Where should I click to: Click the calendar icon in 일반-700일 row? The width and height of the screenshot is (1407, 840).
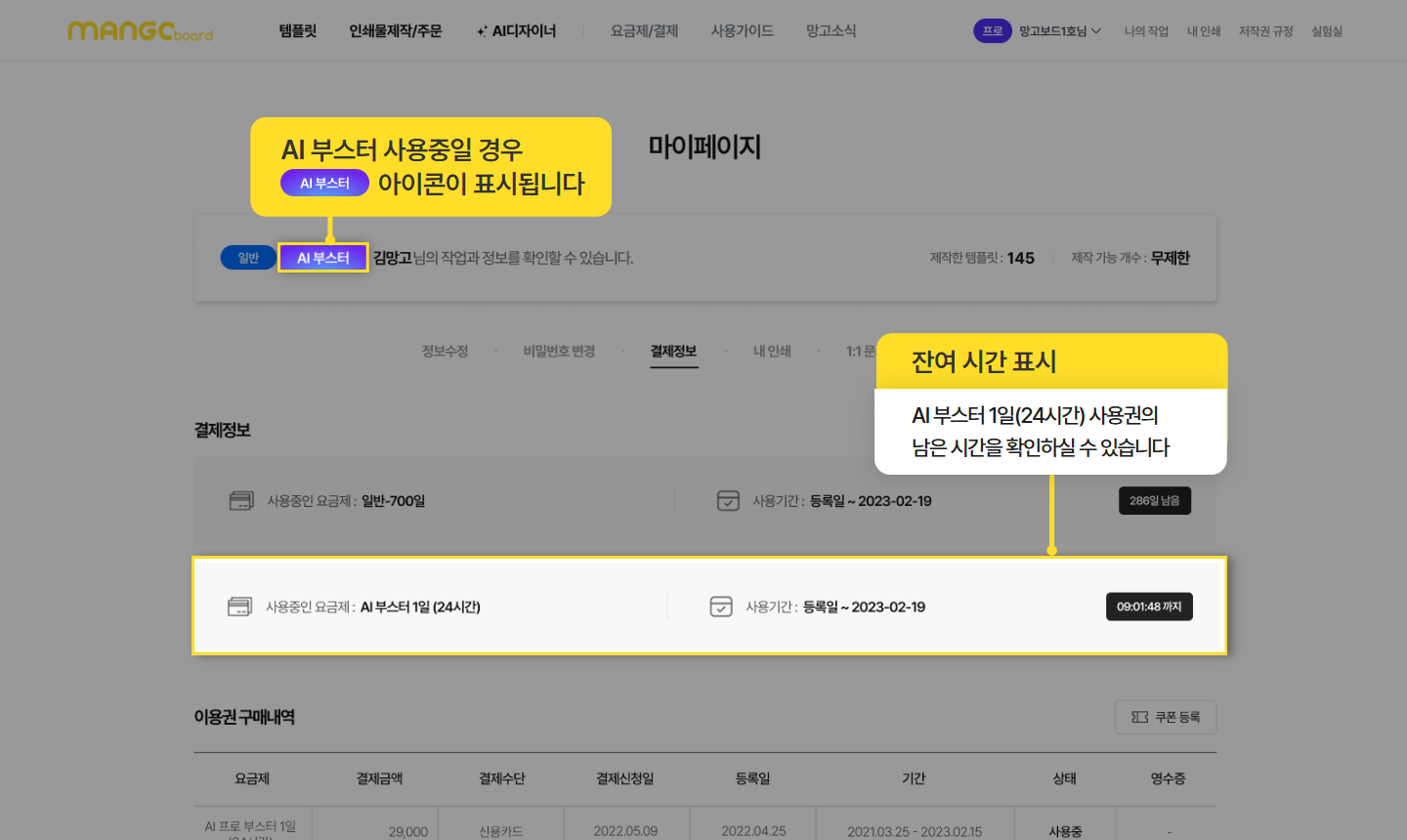(728, 501)
